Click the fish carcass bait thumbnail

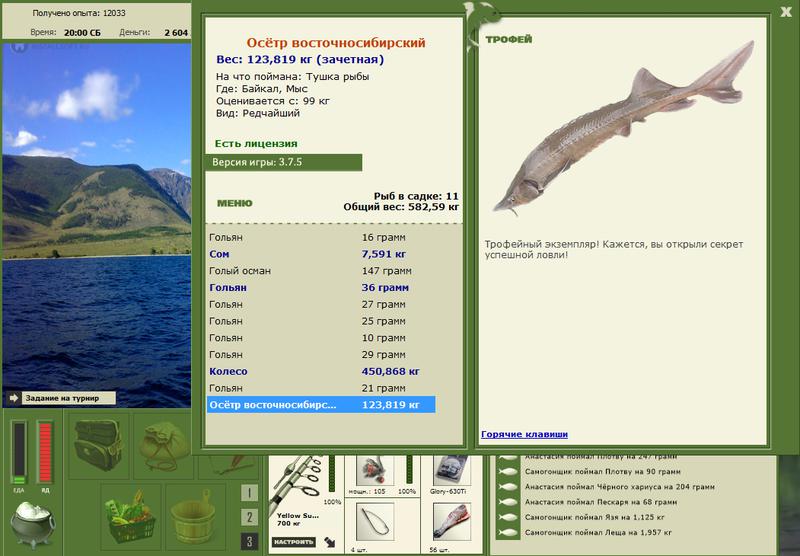tap(452, 522)
